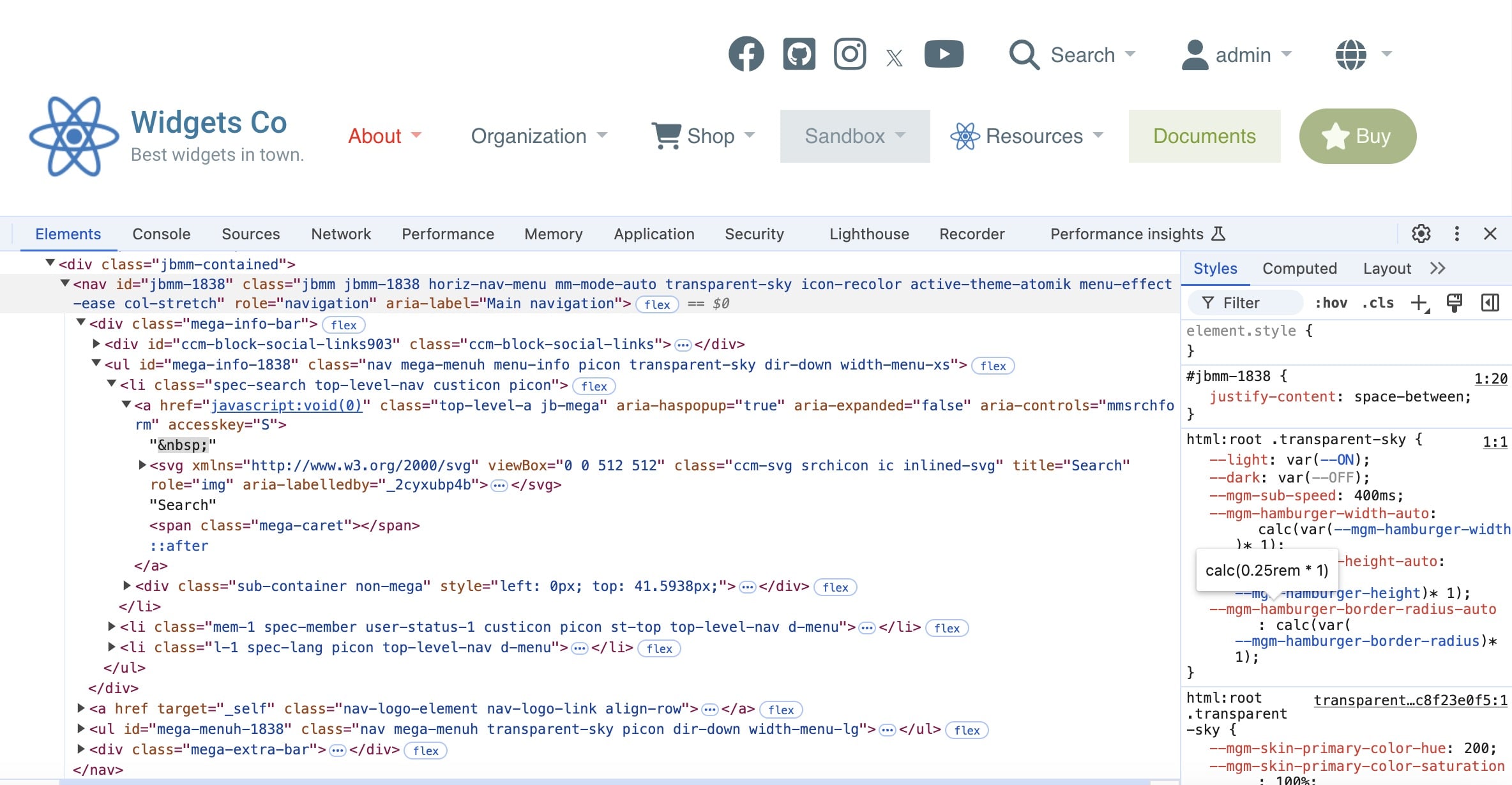Image resolution: width=1512 pixels, height=785 pixels.
Task: Expand the mega-extra-bar div node
Action: pyautogui.click(x=81, y=749)
